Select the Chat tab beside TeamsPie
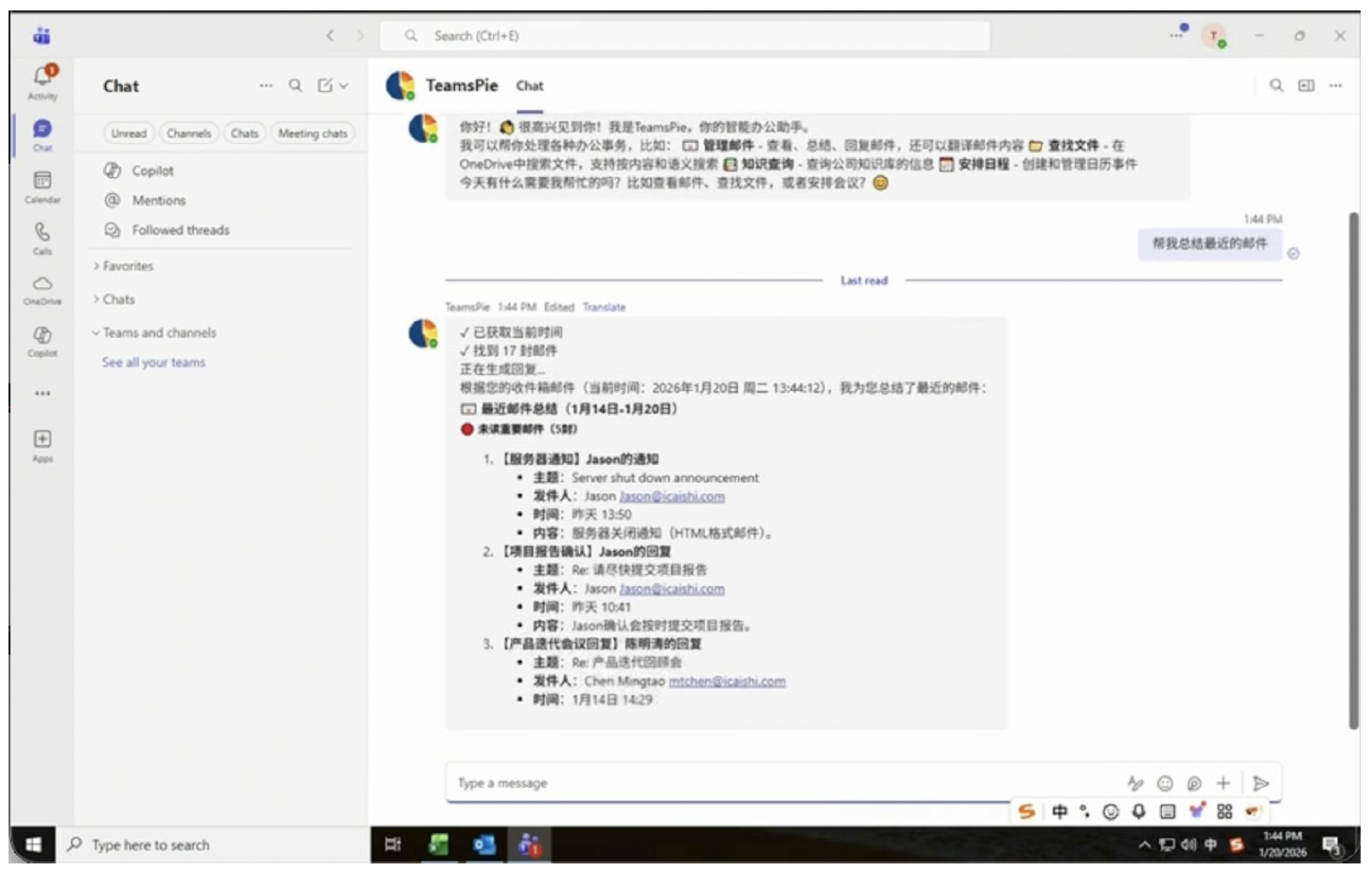 (x=529, y=86)
